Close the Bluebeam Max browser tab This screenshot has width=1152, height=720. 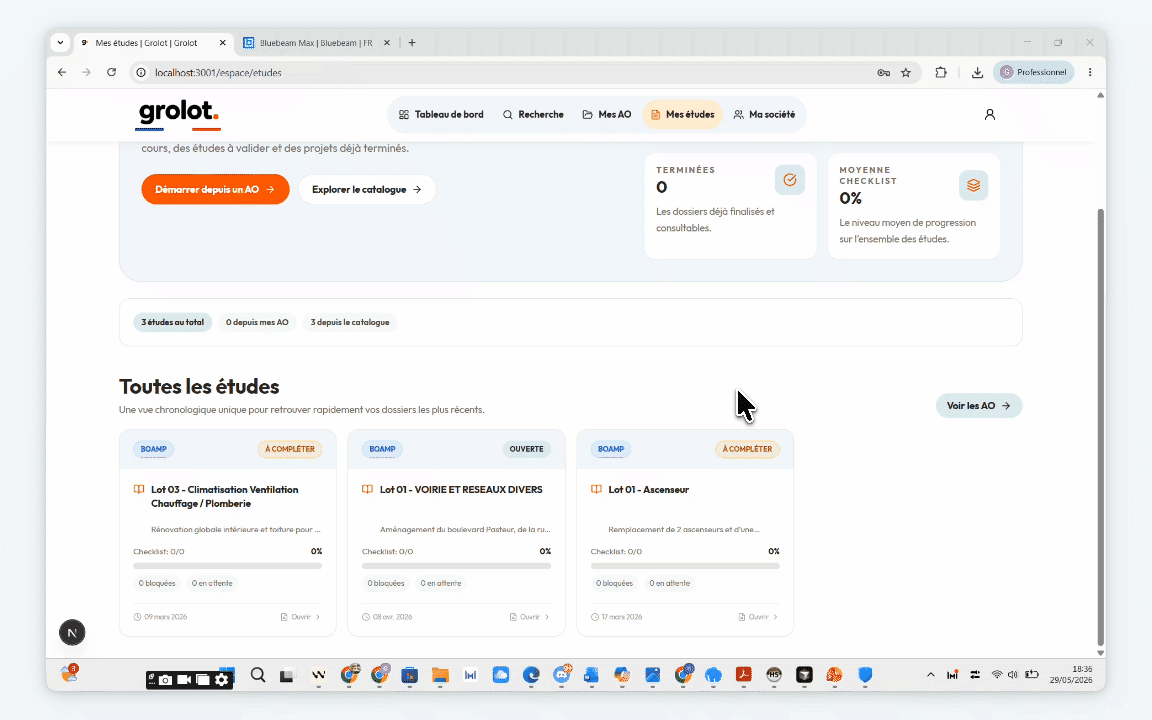387,43
